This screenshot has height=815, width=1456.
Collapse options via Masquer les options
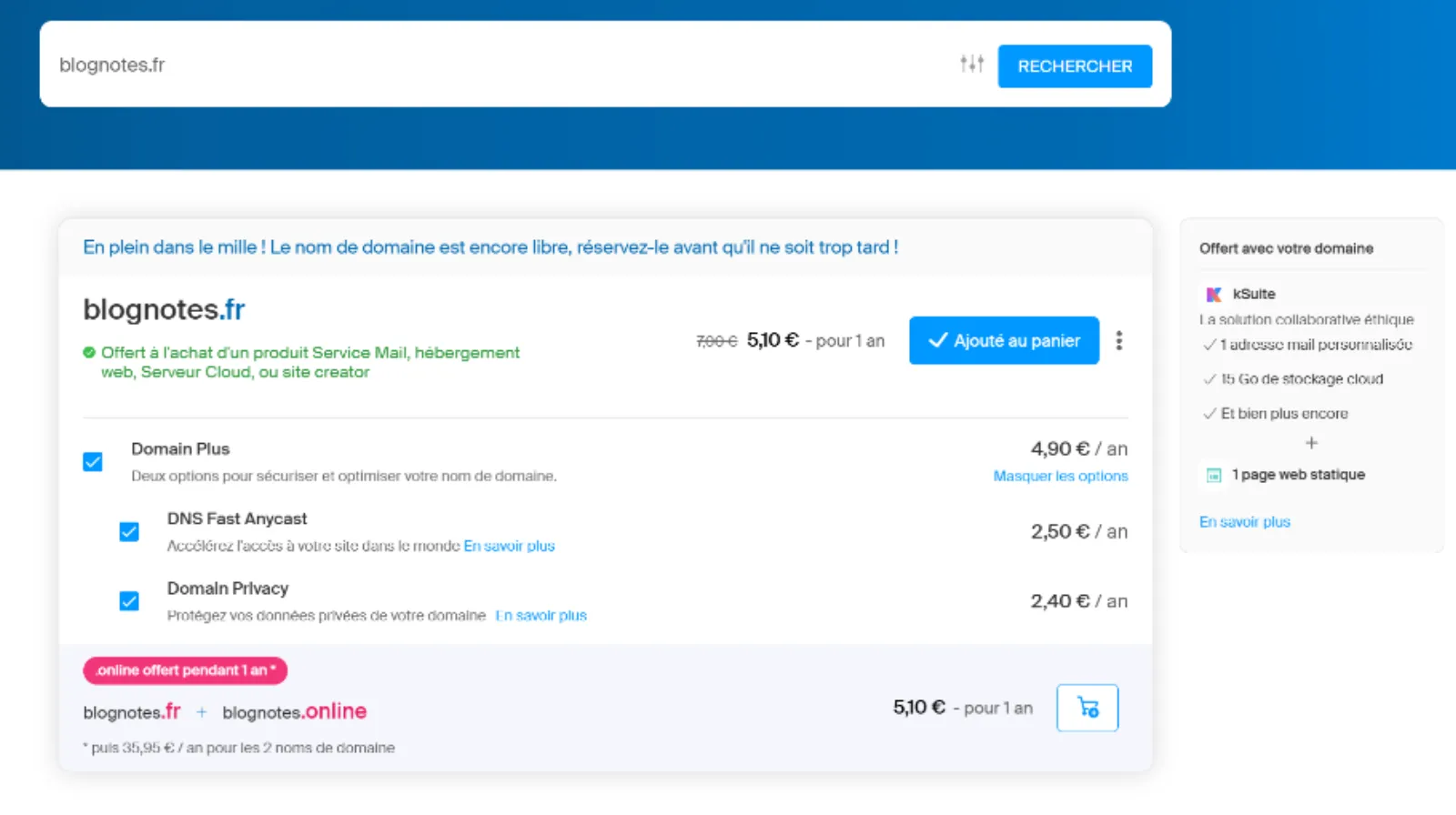pyautogui.click(x=1060, y=476)
